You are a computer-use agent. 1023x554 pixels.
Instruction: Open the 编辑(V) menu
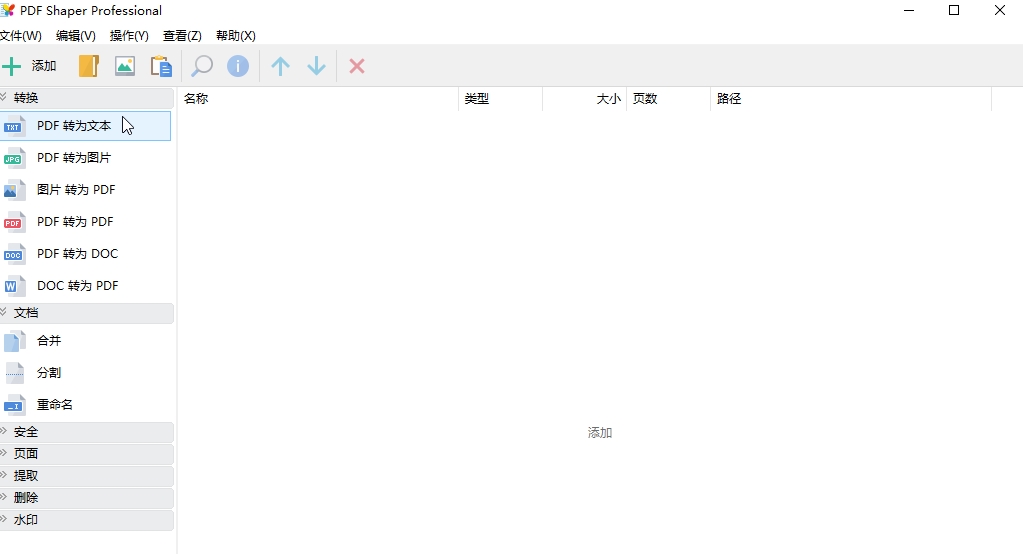76,36
